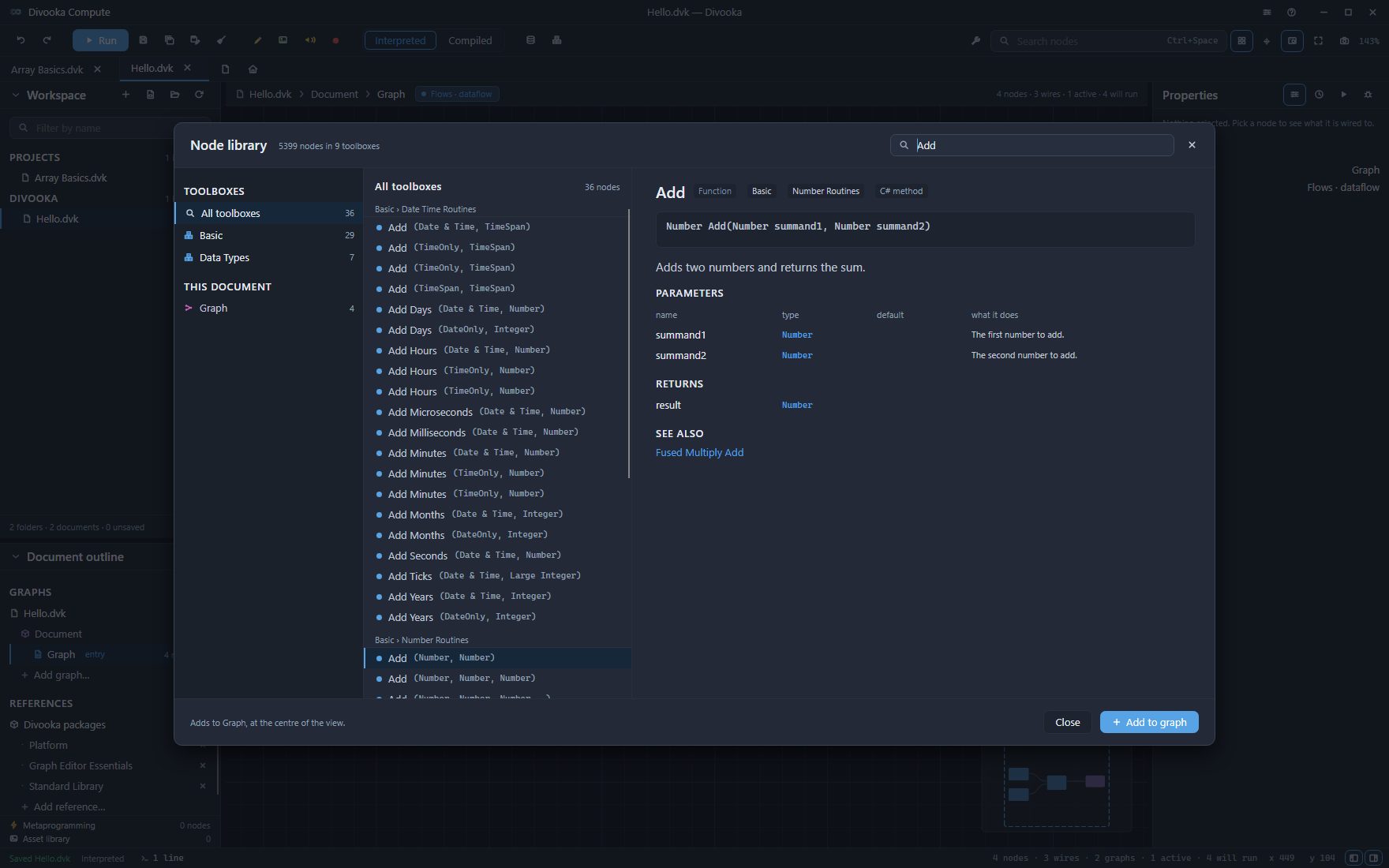The width and height of the screenshot is (1389, 868).
Task: Click the pencil edit icon in toolbar
Action: (x=257, y=40)
